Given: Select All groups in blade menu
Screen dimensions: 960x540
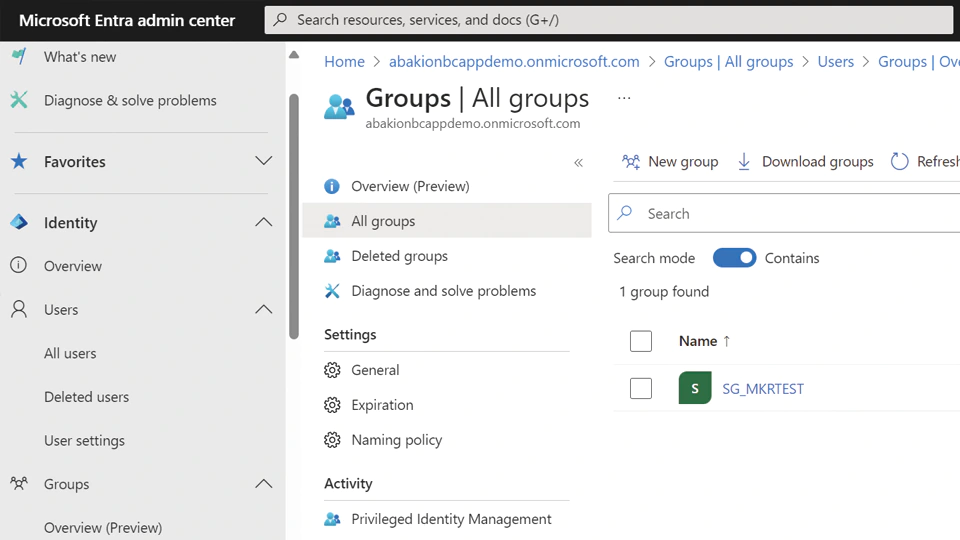Looking at the screenshot, I should click(447, 220).
